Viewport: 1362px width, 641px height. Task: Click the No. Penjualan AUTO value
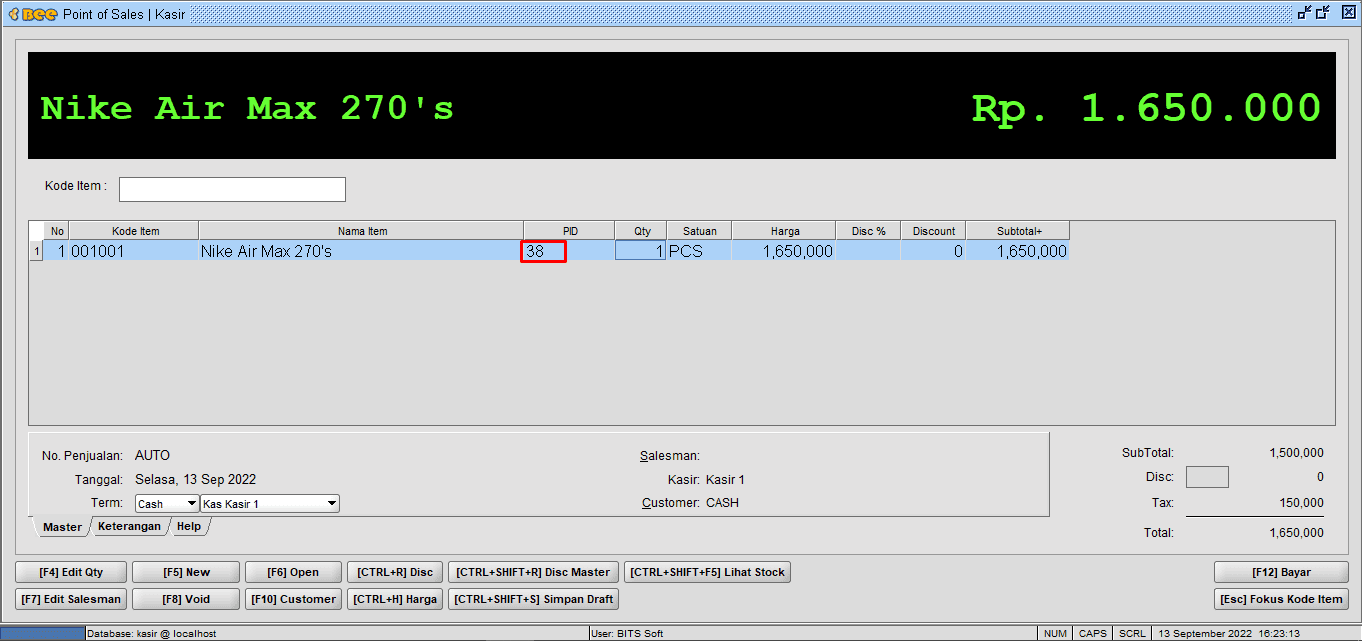click(152, 456)
